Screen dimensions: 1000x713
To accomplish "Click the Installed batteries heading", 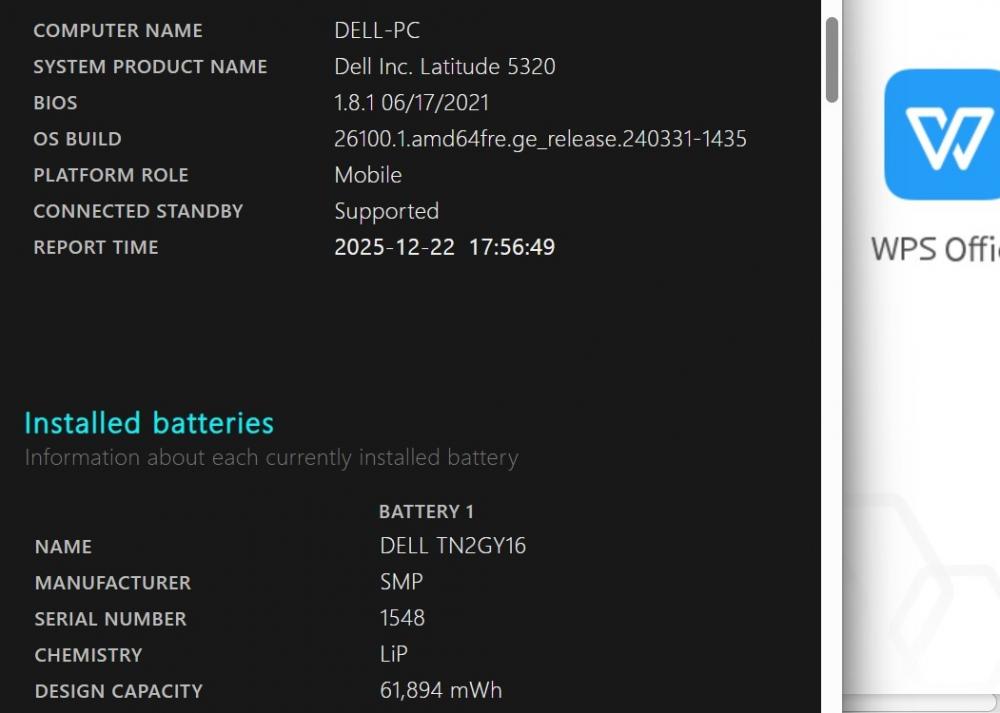I will coord(149,423).
